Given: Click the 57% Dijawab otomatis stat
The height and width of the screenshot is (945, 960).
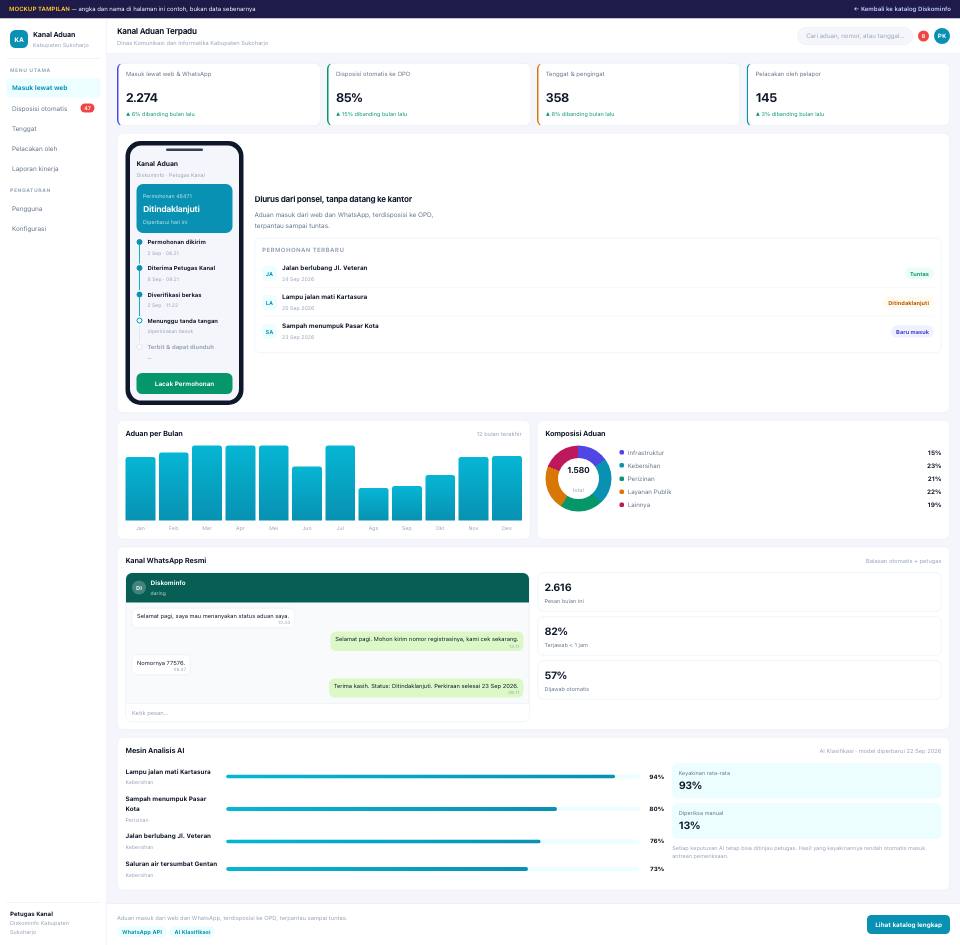Looking at the screenshot, I should coord(740,681).
